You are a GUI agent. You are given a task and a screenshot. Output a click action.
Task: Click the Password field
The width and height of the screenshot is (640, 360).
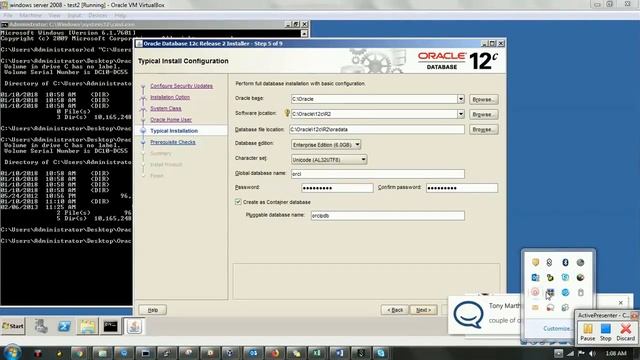click(x=337, y=188)
